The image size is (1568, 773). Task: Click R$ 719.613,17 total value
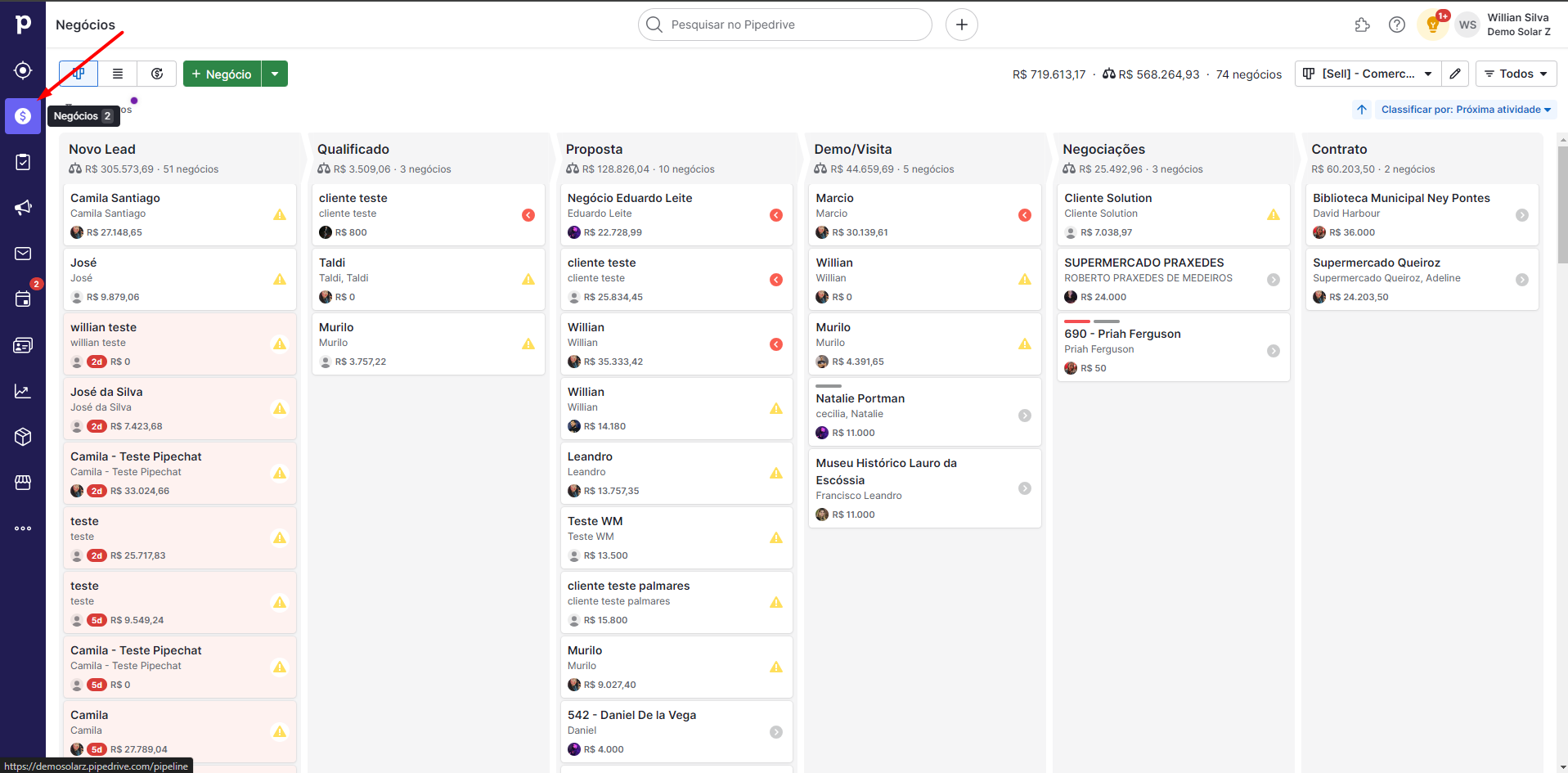click(x=1049, y=74)
